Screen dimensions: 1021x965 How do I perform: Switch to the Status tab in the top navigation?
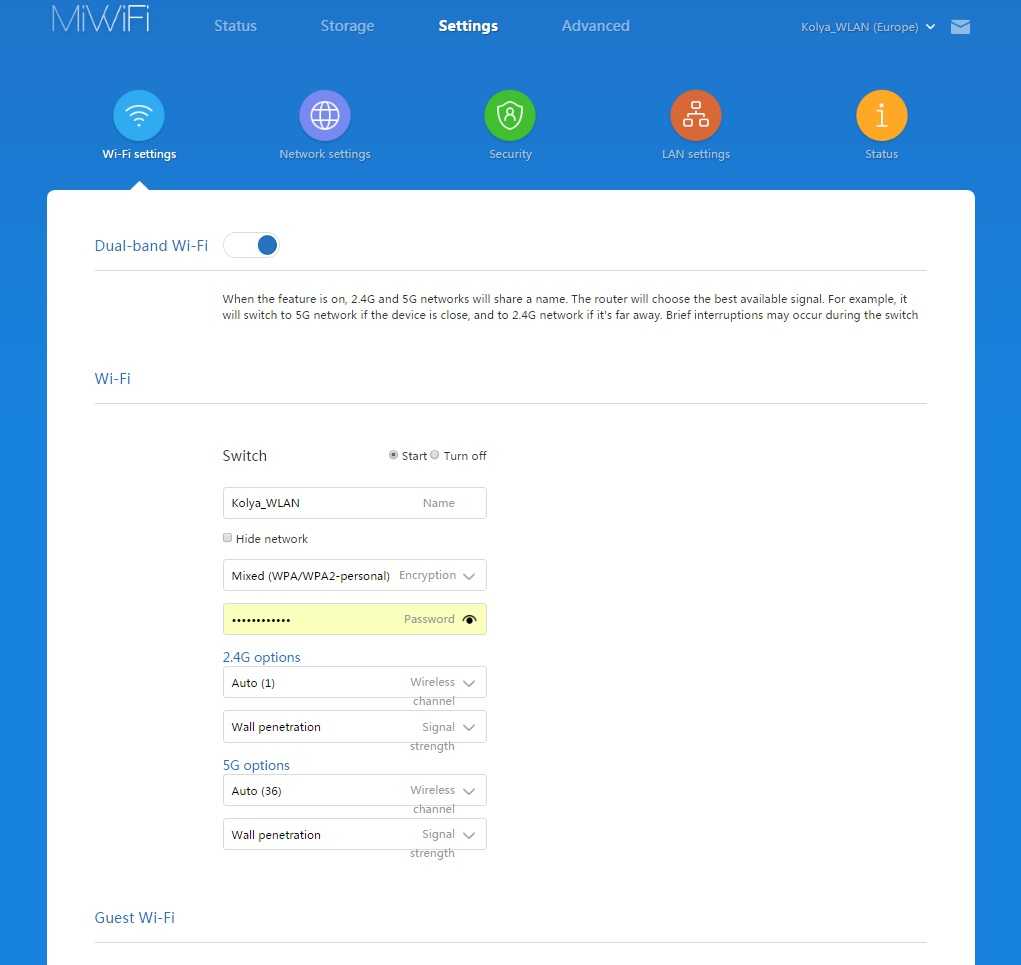click(x=236, y=26)
